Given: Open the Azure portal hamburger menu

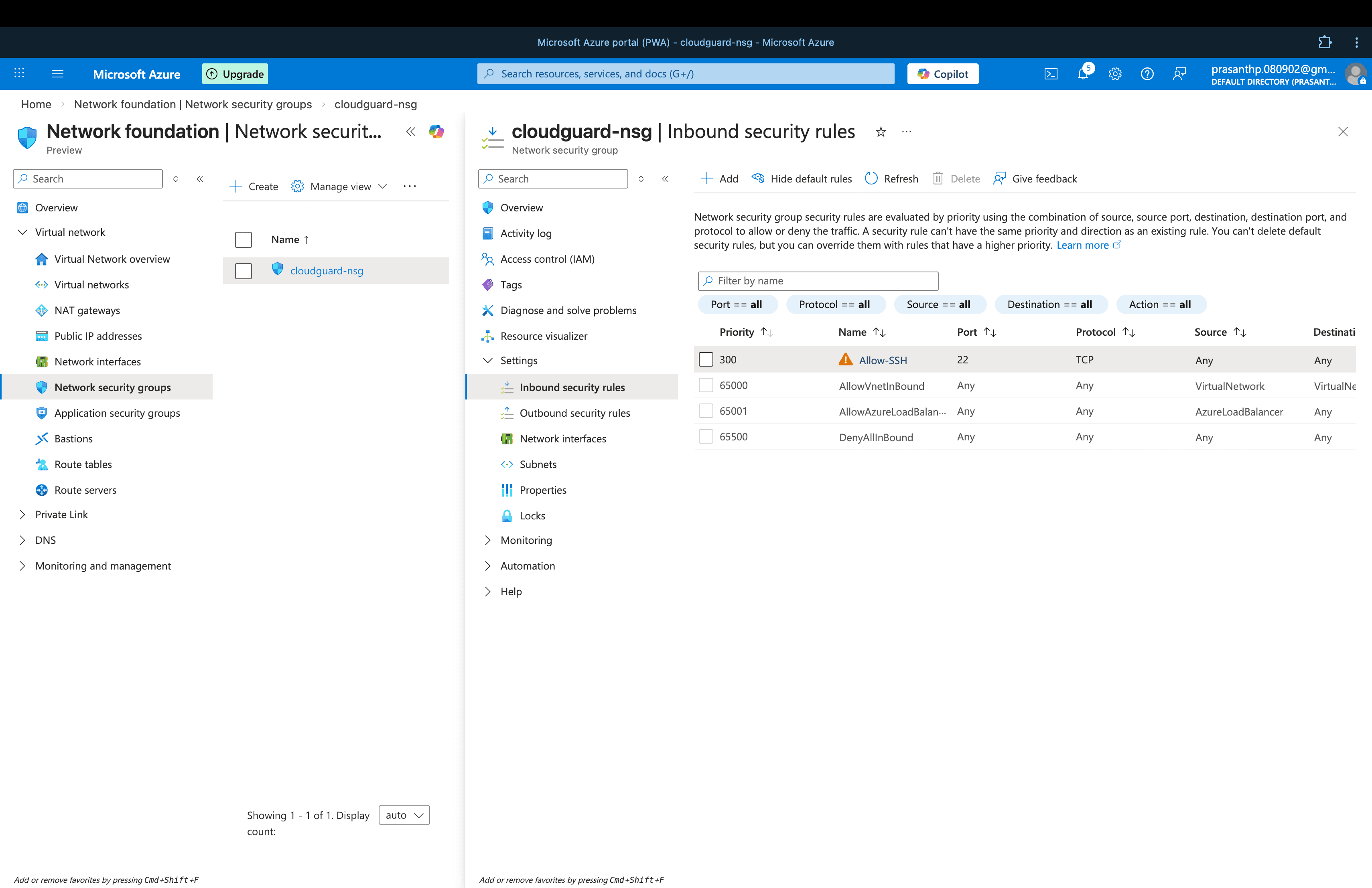Looking at the screenshot, I should tap(58, 74).
